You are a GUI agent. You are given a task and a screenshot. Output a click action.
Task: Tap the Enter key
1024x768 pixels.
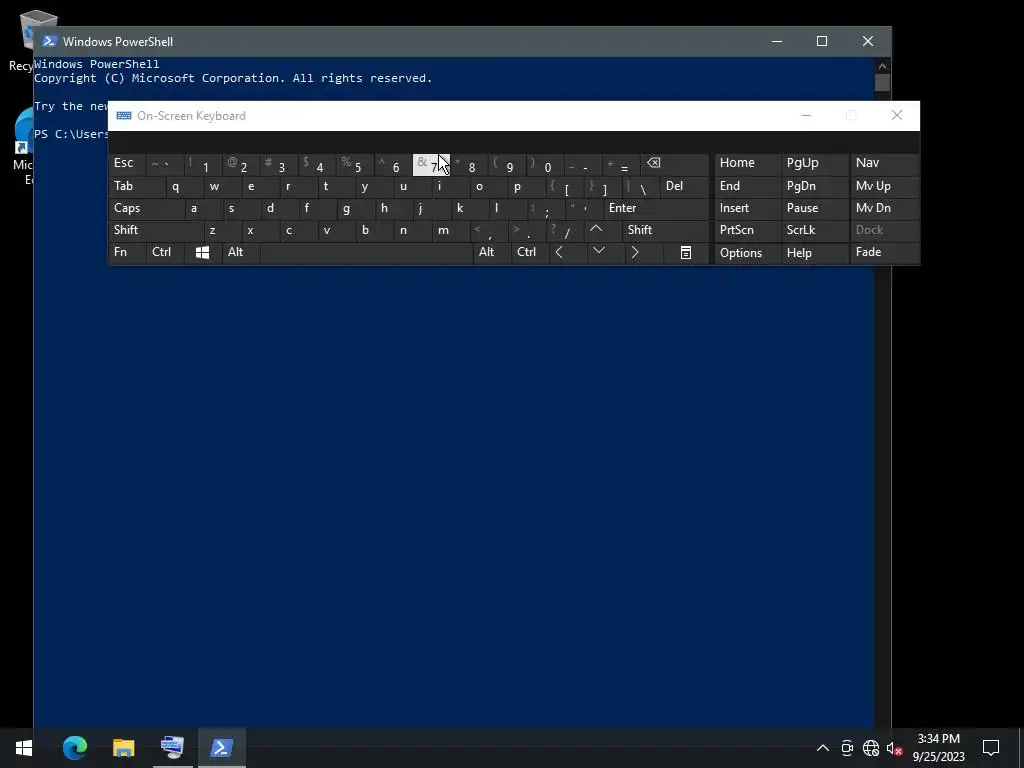pos(656,208)
